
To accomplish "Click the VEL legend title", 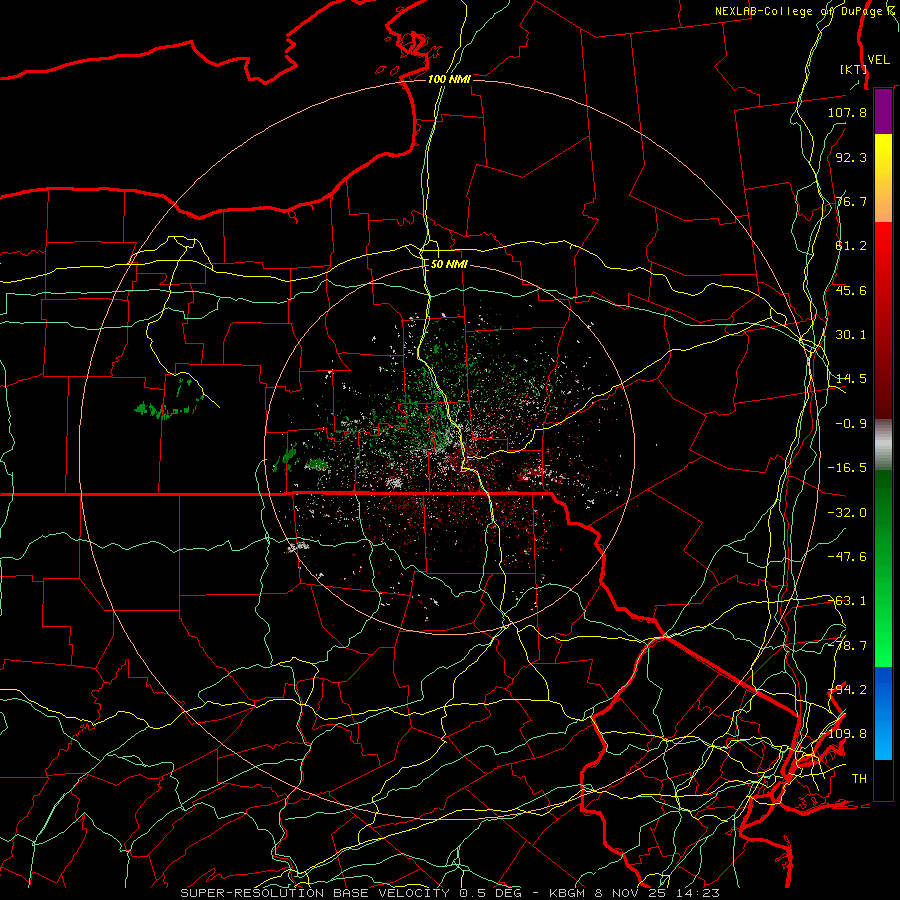I will (x=878, y=59).
